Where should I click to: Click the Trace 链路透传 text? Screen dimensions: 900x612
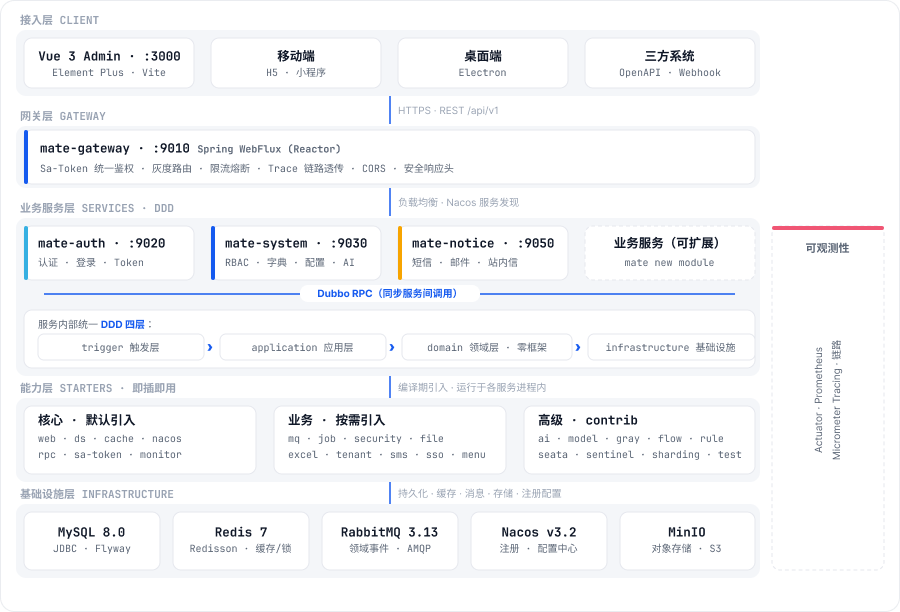[305, 168]
